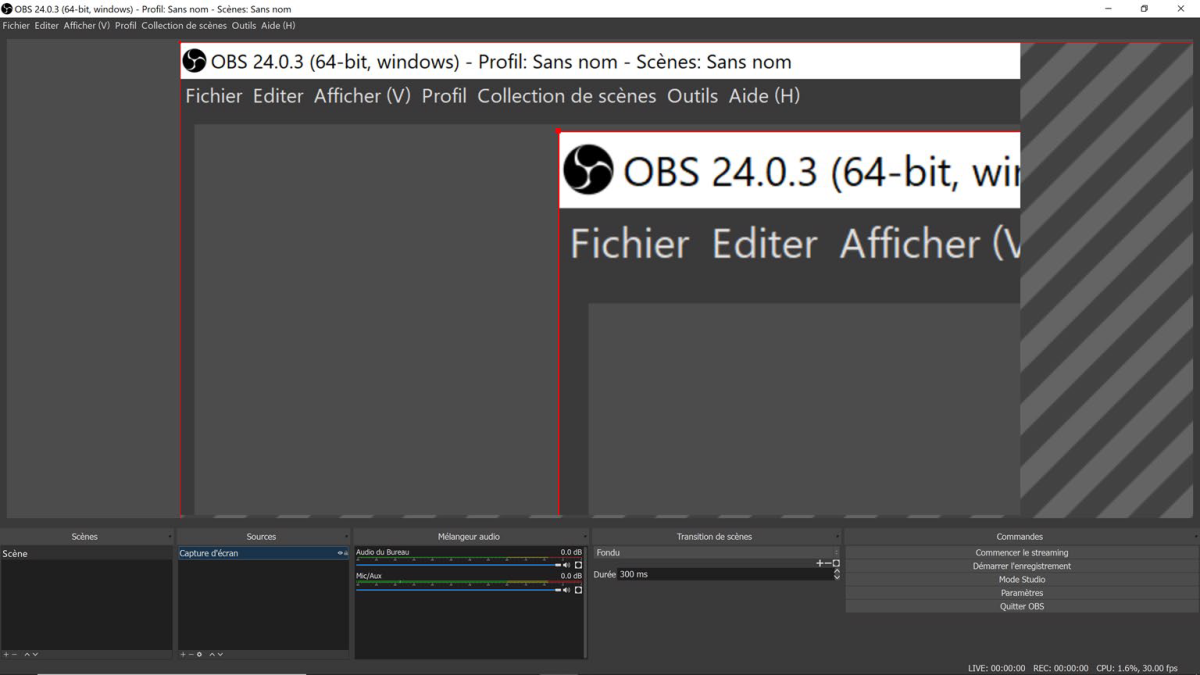Image resolution: width=1200 pixels, height=675 pixels.
Task: Adjust the Audio du Bureau volume slider
Action: point(459,565)
